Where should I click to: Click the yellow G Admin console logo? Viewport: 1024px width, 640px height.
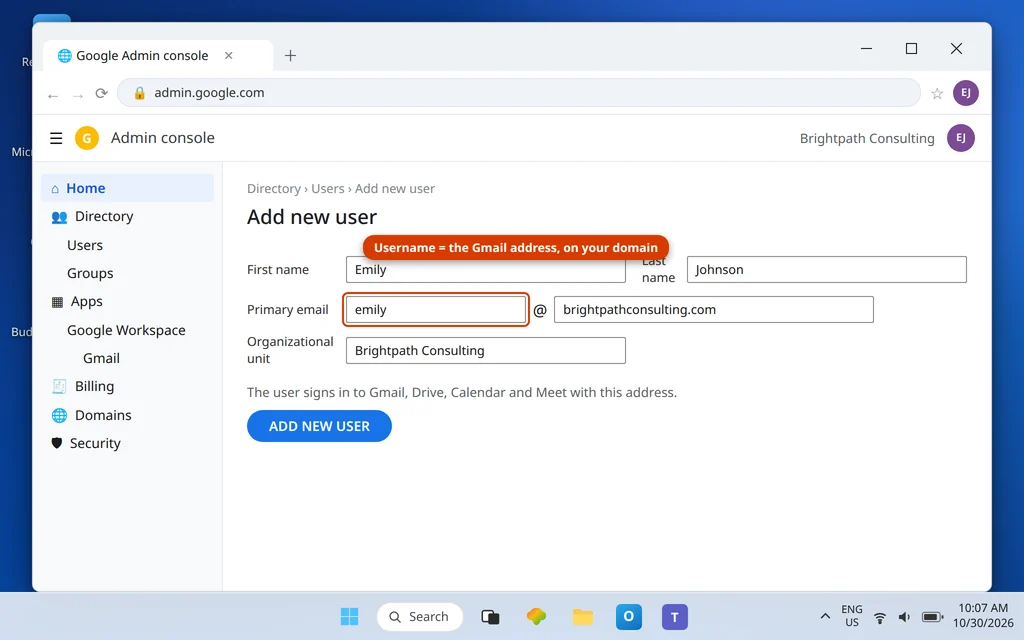pos(87,138)
